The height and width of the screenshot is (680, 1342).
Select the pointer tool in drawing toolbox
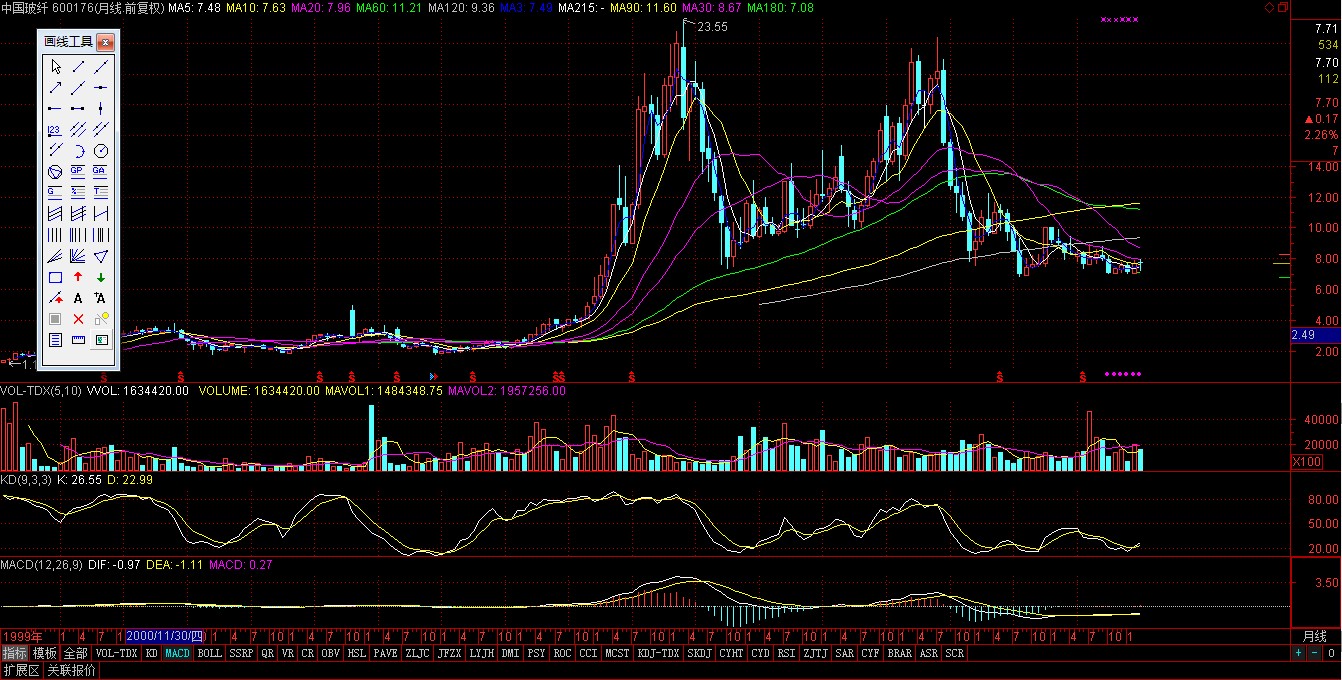pos(55,66)
